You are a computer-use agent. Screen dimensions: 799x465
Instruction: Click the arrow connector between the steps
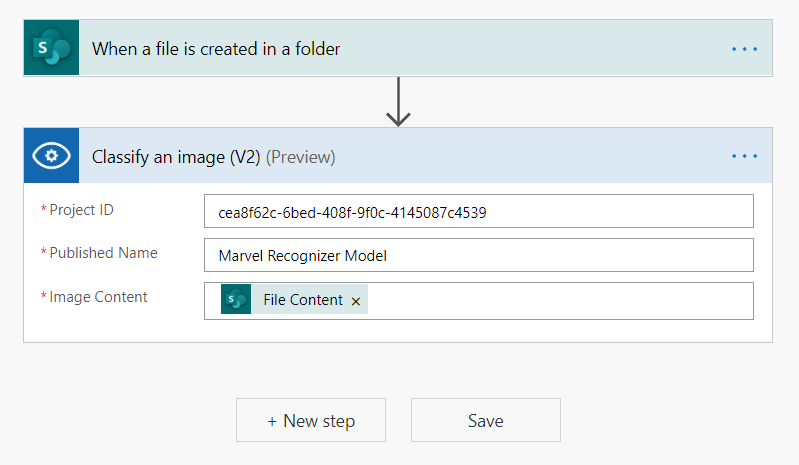(x=398, y=102)
